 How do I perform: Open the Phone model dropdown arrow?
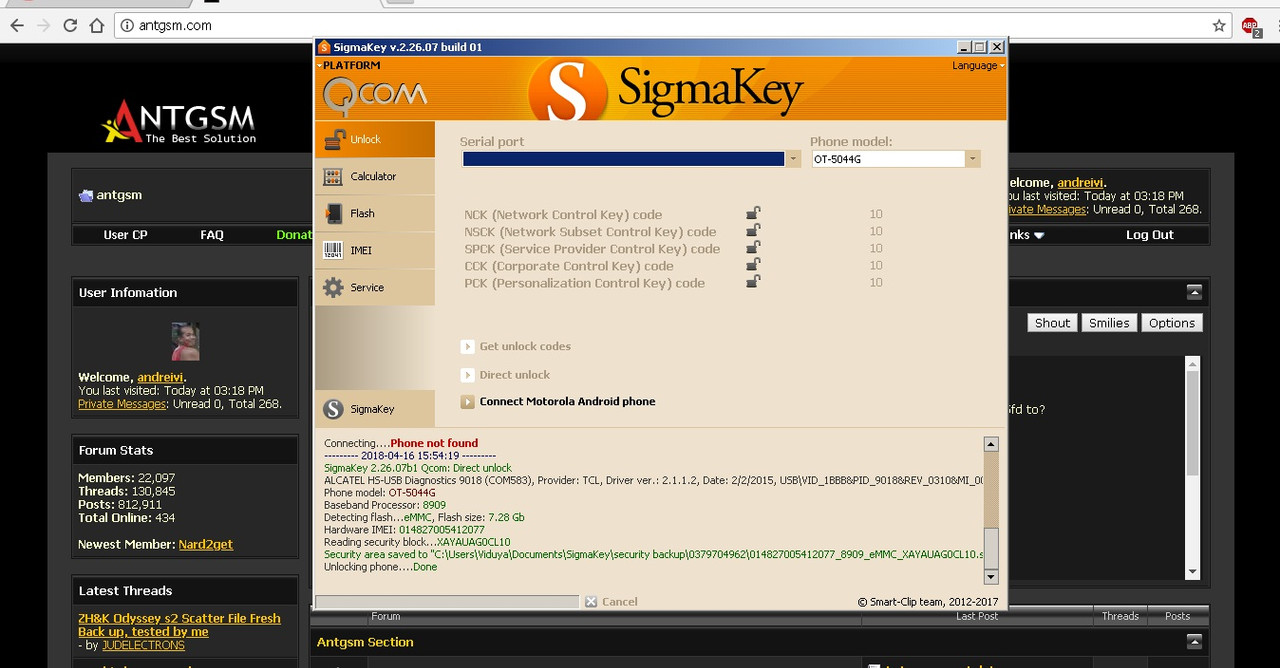(x=972, y=159)
